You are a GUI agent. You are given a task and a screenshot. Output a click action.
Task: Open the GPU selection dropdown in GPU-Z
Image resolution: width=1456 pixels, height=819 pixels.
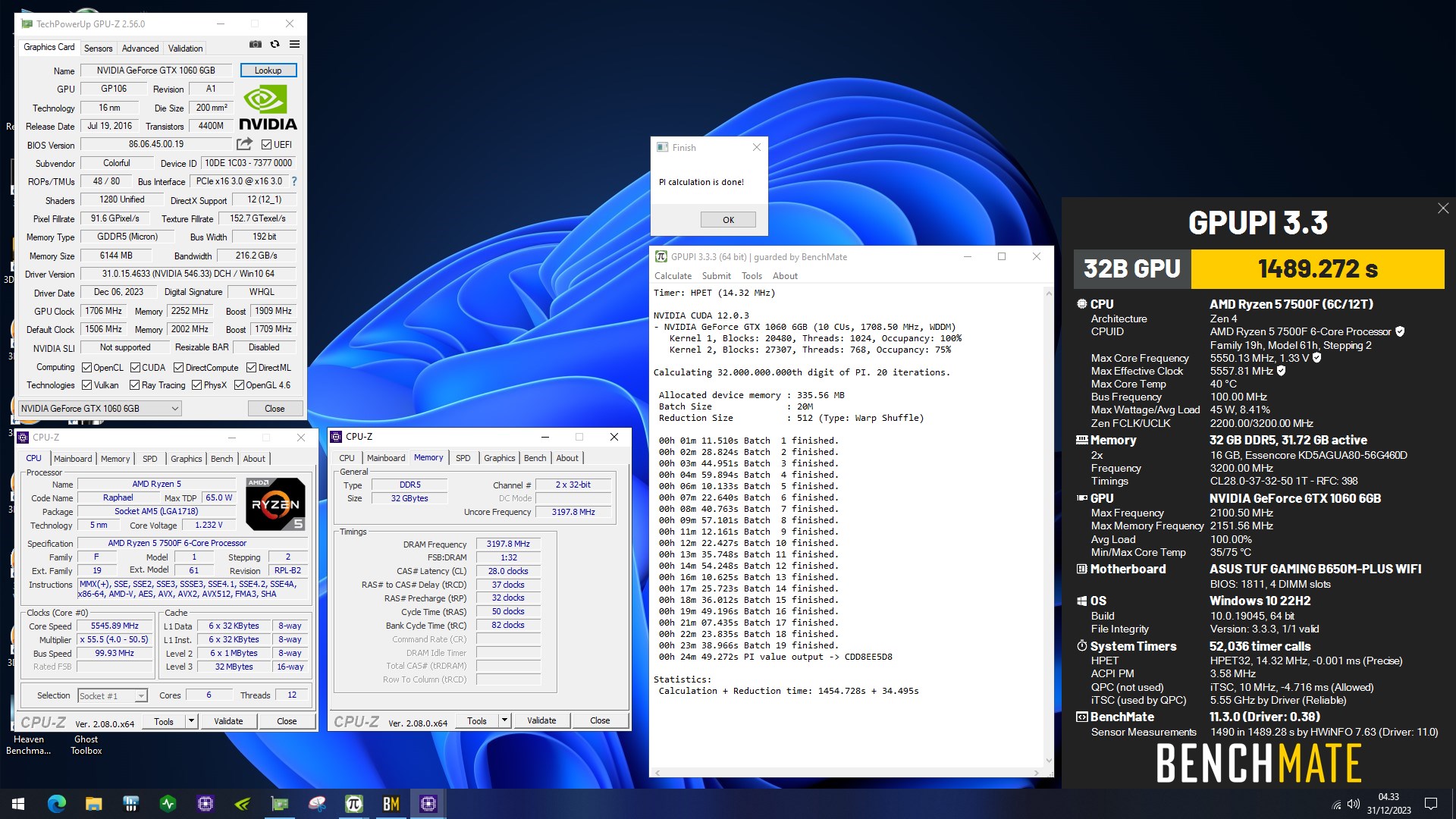(x=99, y=409)
